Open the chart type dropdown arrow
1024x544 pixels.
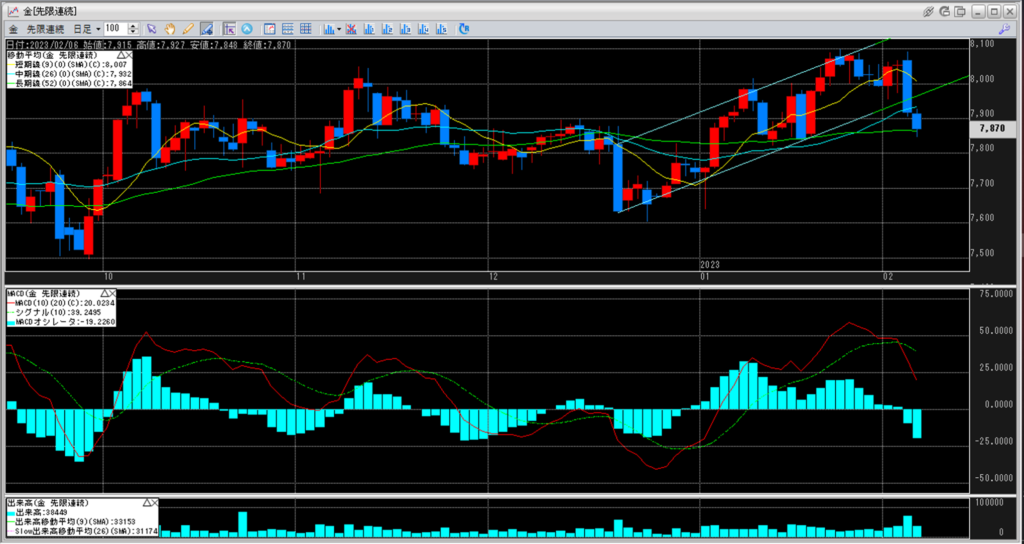click(340, 29)
